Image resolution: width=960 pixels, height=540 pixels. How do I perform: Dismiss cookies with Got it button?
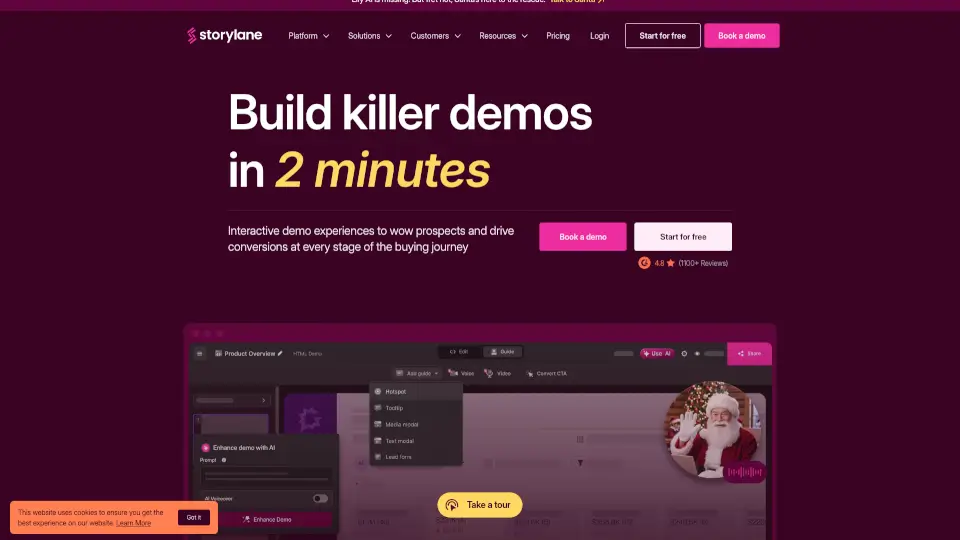[194, 517]
